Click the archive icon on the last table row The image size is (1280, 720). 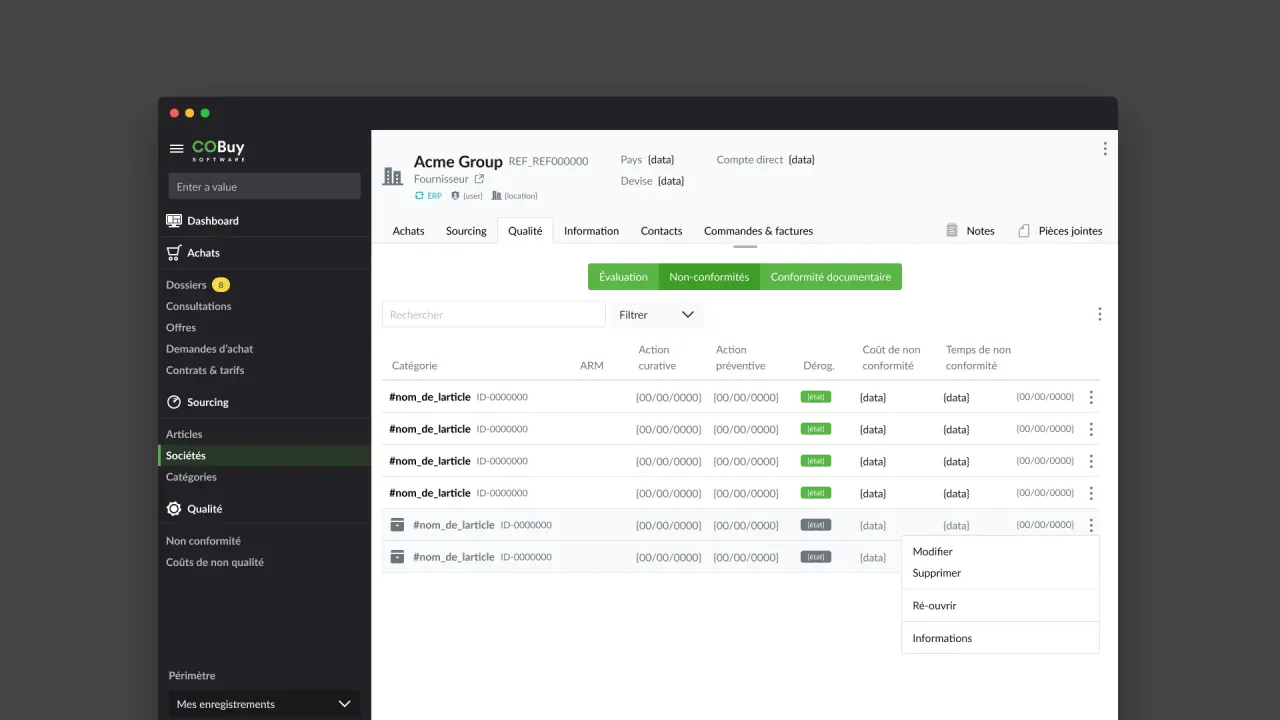[397, 557]
